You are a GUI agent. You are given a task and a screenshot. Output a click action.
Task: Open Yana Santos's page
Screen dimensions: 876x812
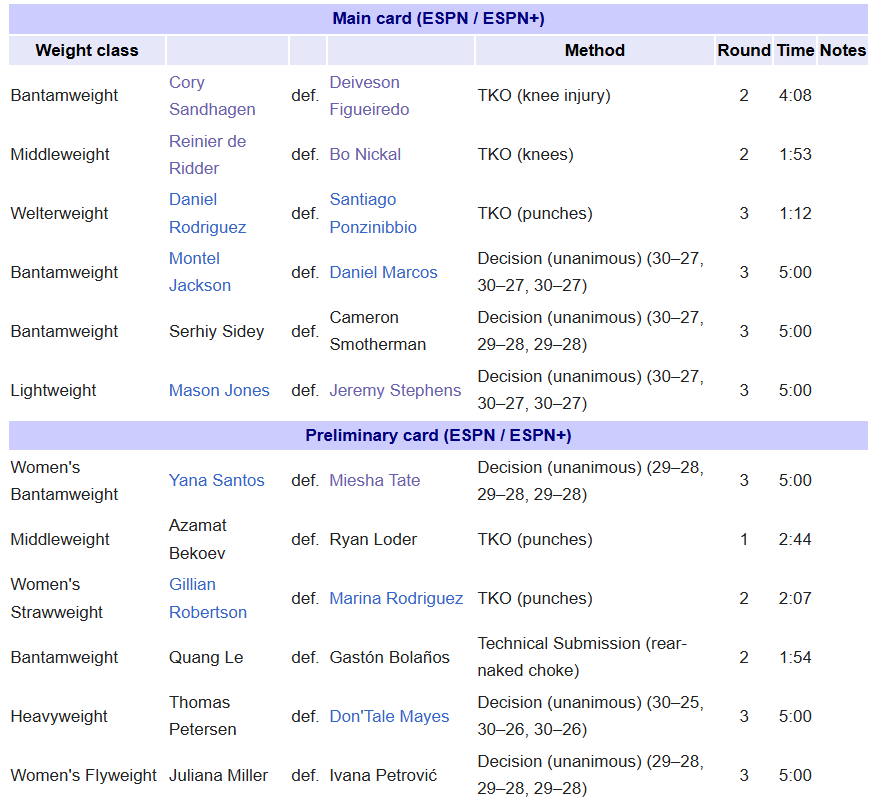tap(216, 481)
